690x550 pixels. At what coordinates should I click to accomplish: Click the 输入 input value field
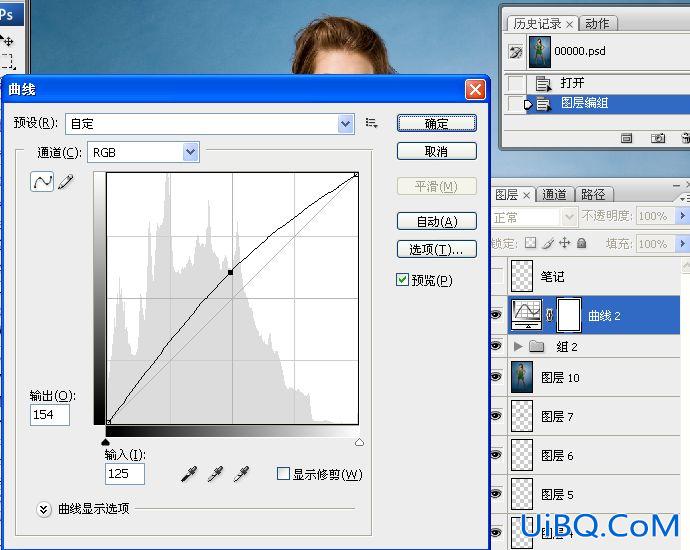[x=125, y=474]
